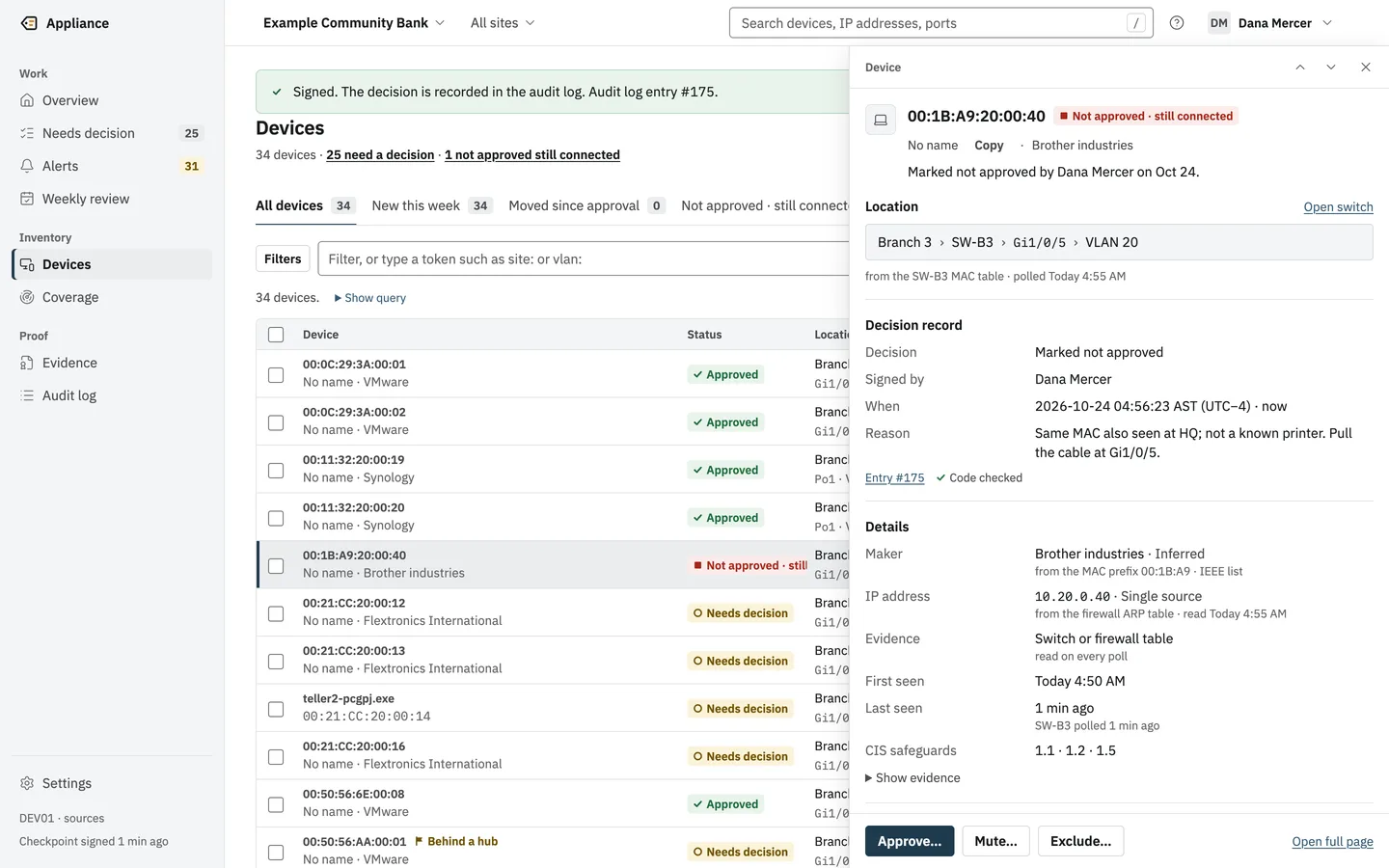Switch to the All devices tab

[306, 205]
